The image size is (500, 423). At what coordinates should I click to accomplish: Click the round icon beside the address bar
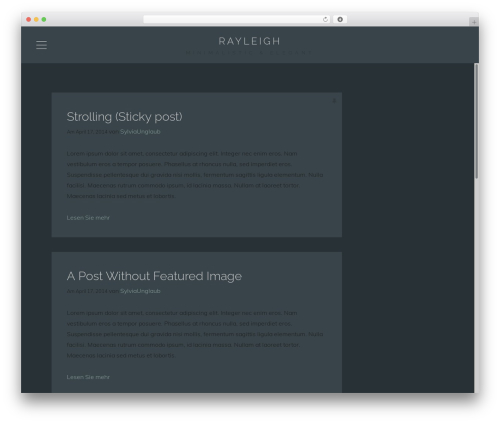coord(340,19)
